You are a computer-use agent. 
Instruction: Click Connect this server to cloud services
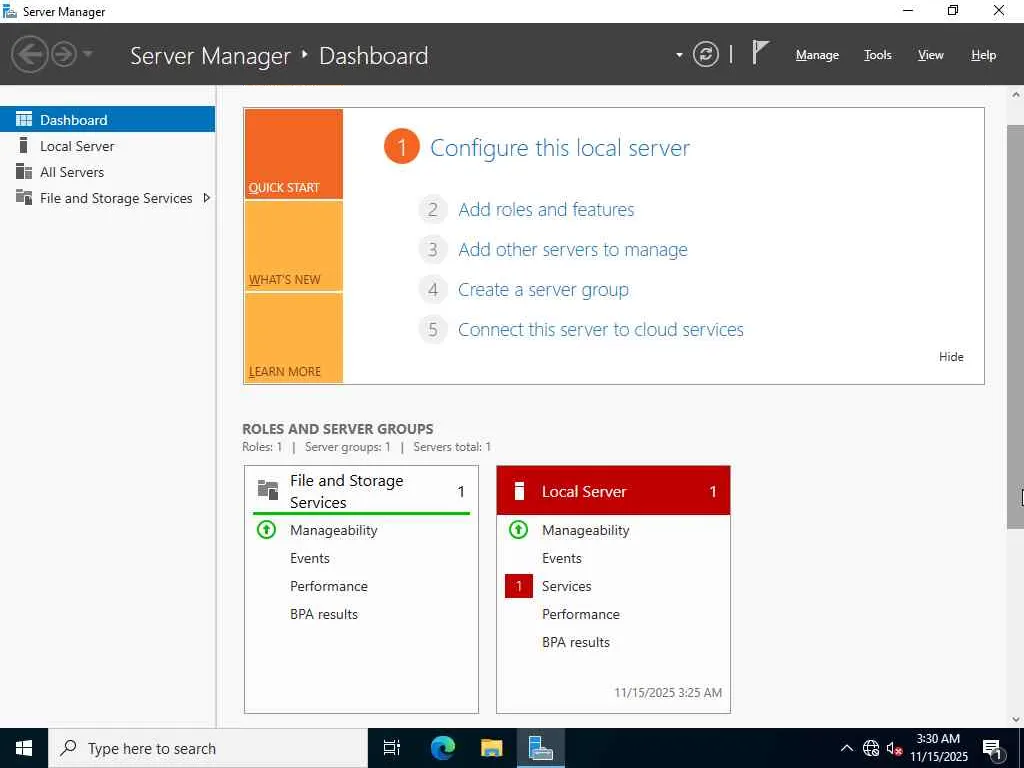(601, 330)
